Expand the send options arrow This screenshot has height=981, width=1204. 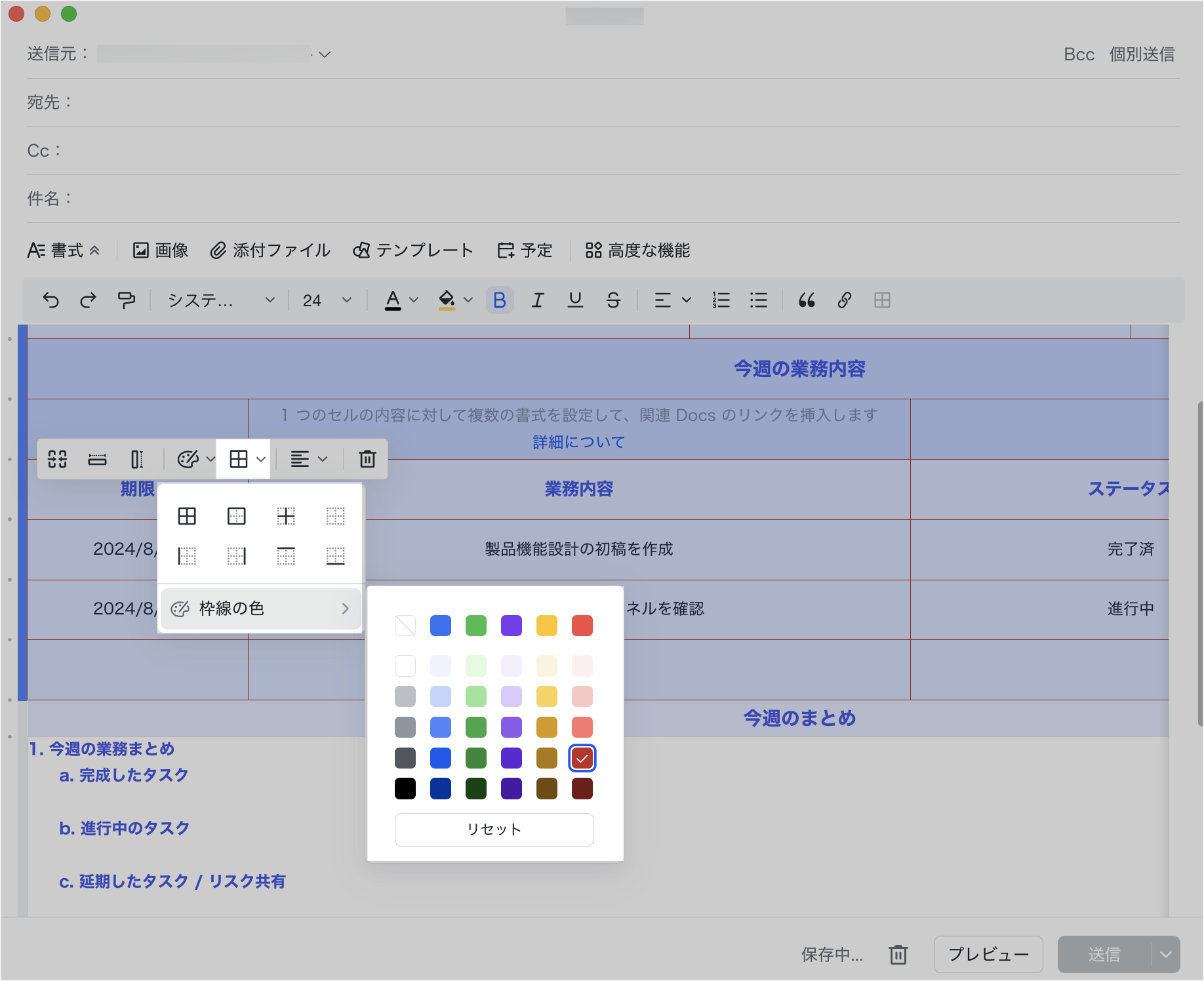1166,954
